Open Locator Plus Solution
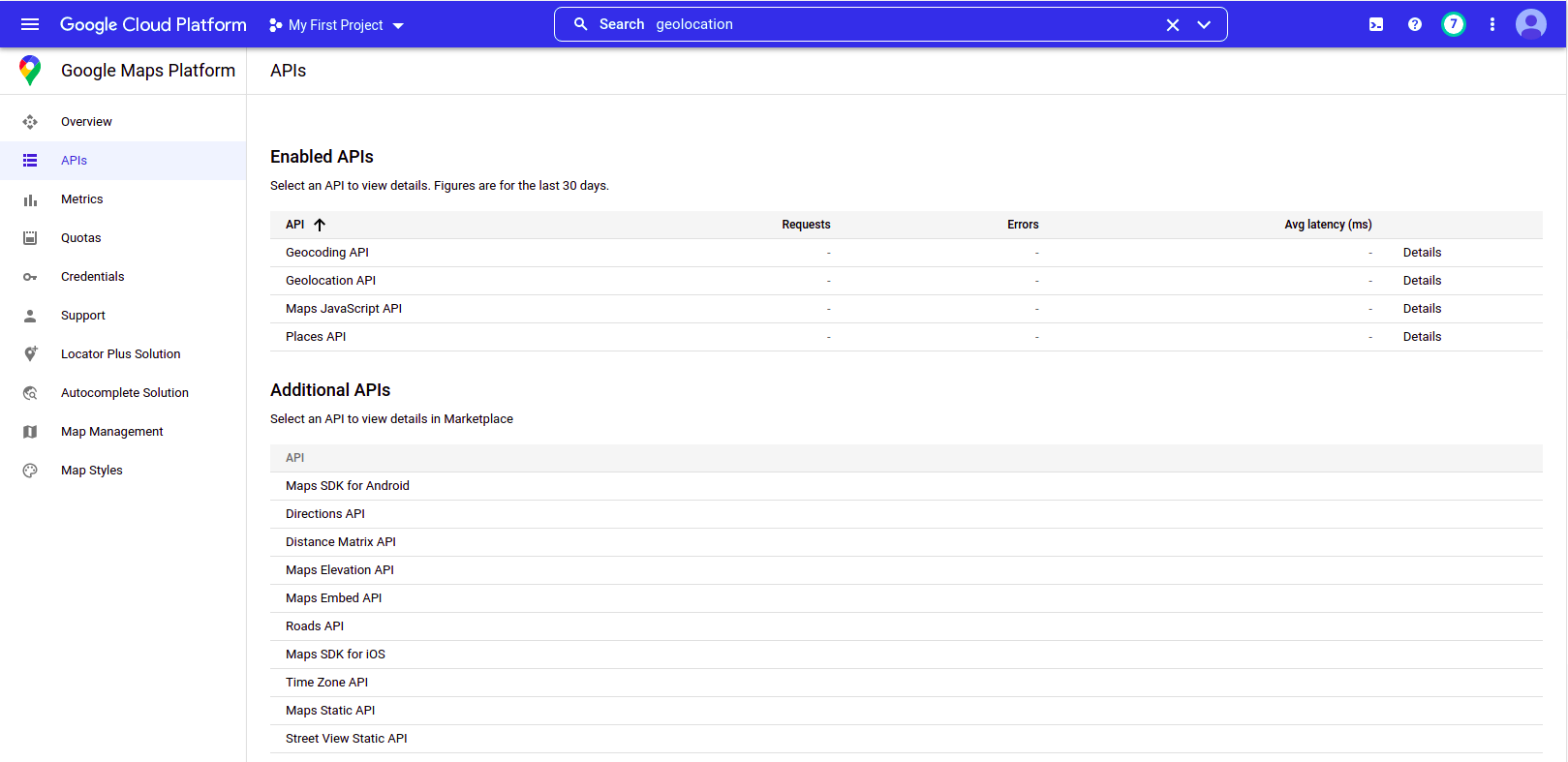Image resolution: width=1568 pixels, height=762 pixels. (123, 354)
